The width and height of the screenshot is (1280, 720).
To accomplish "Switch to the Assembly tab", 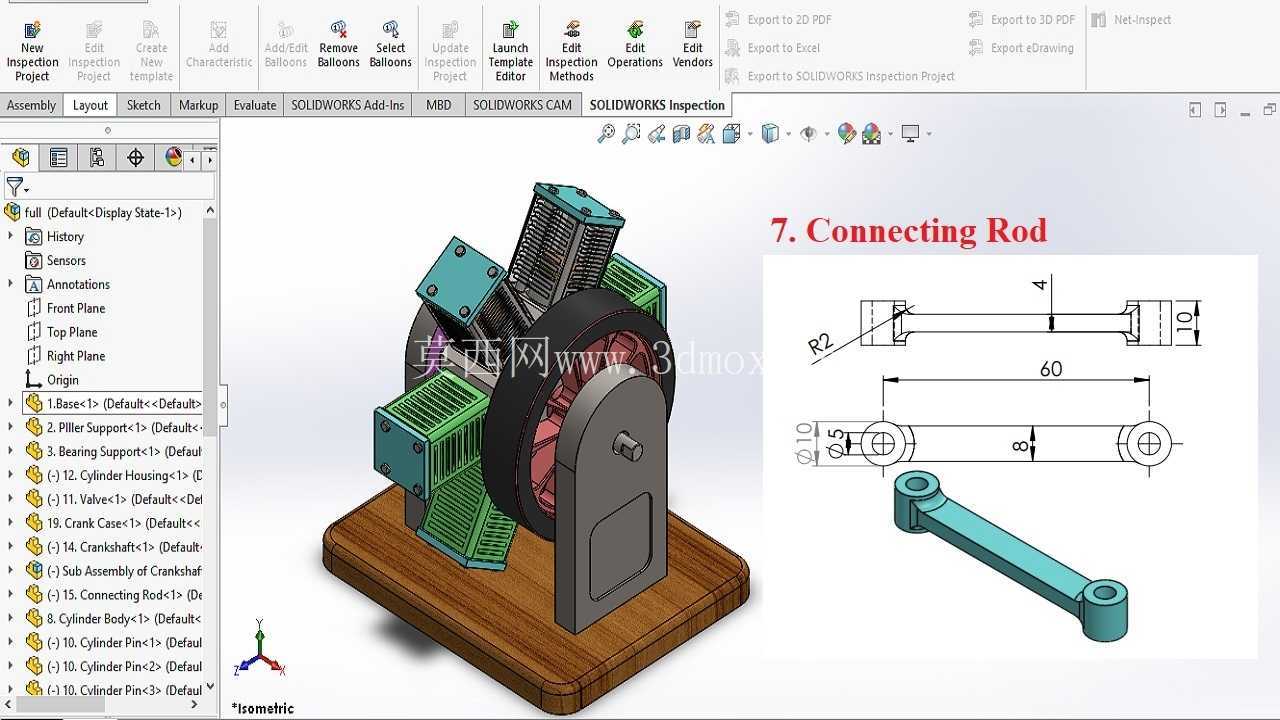I will click(x=31, y=105).
